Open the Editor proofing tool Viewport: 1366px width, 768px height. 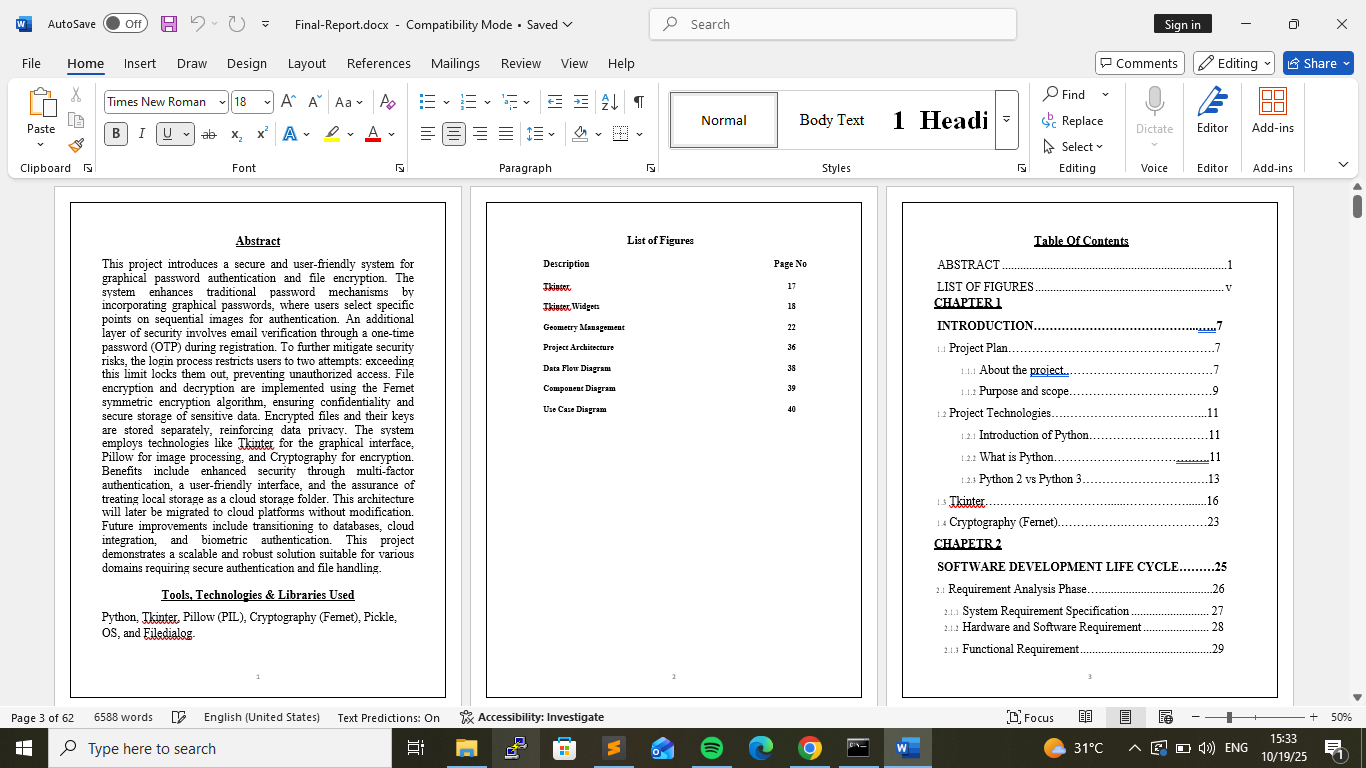point(1212,111)
